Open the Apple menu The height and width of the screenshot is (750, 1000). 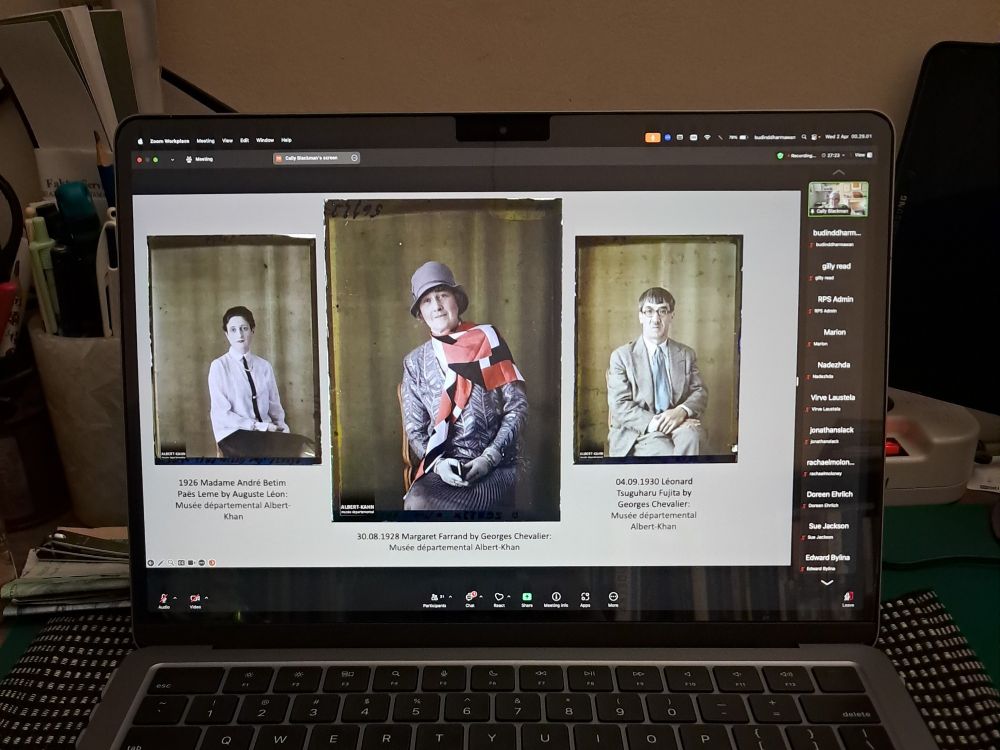(140, 141)
